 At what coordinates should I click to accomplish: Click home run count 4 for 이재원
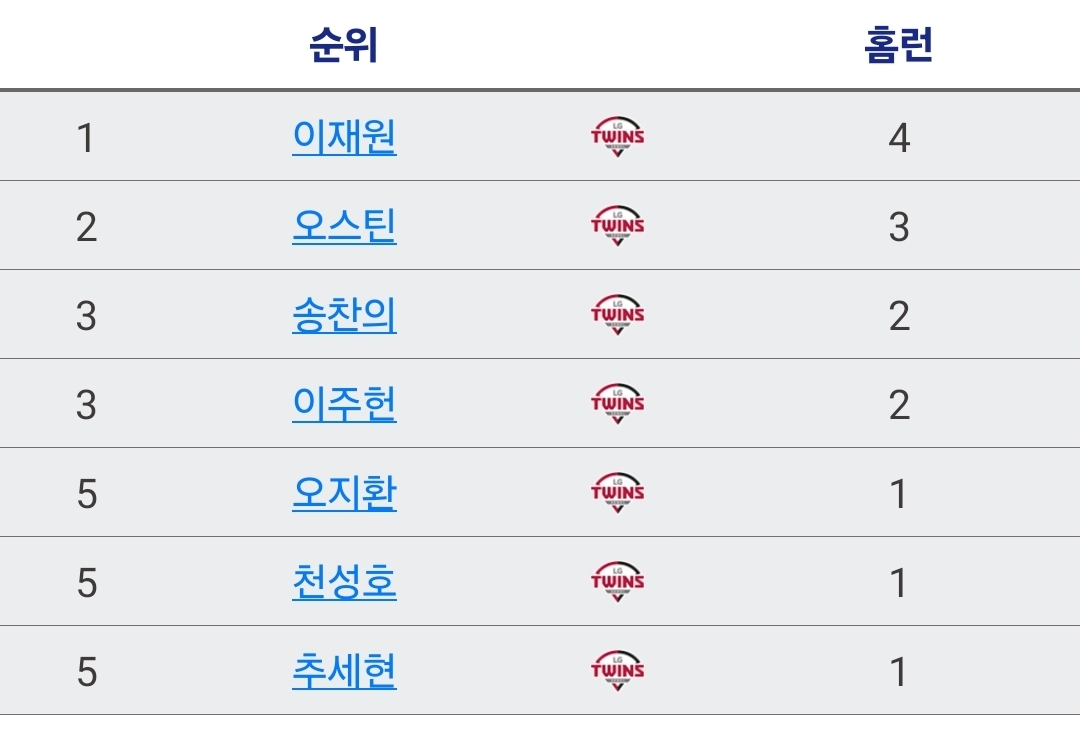tap(898, 138)
